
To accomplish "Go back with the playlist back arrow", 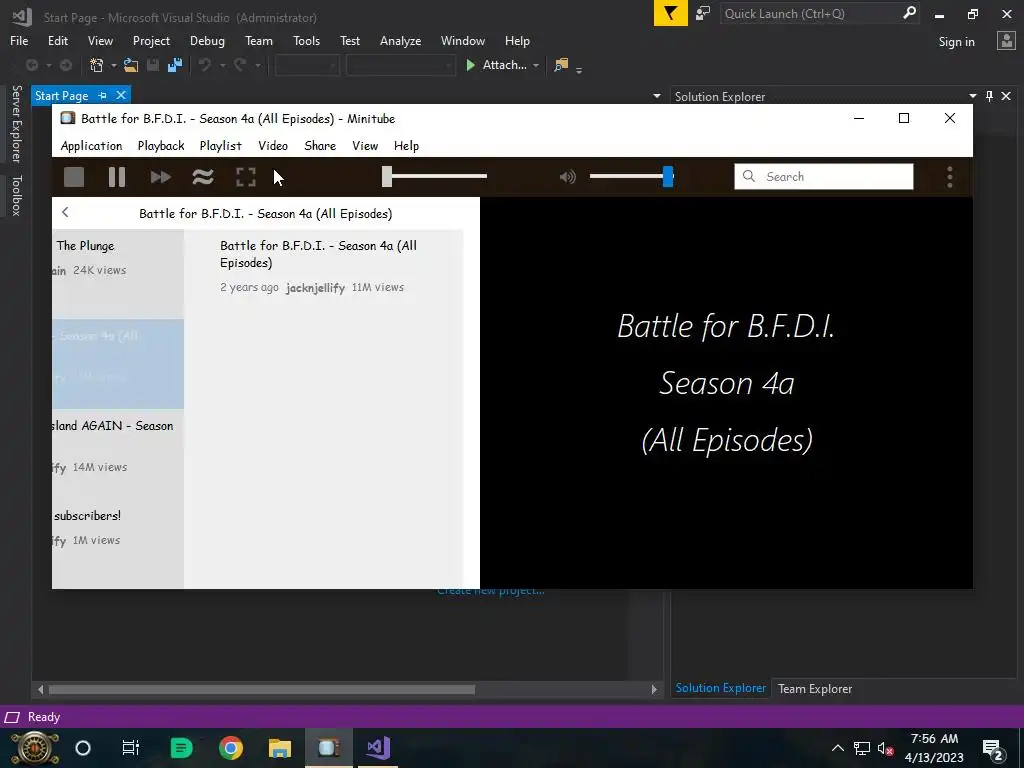I will pyautogui.click(x=65, y=212).
